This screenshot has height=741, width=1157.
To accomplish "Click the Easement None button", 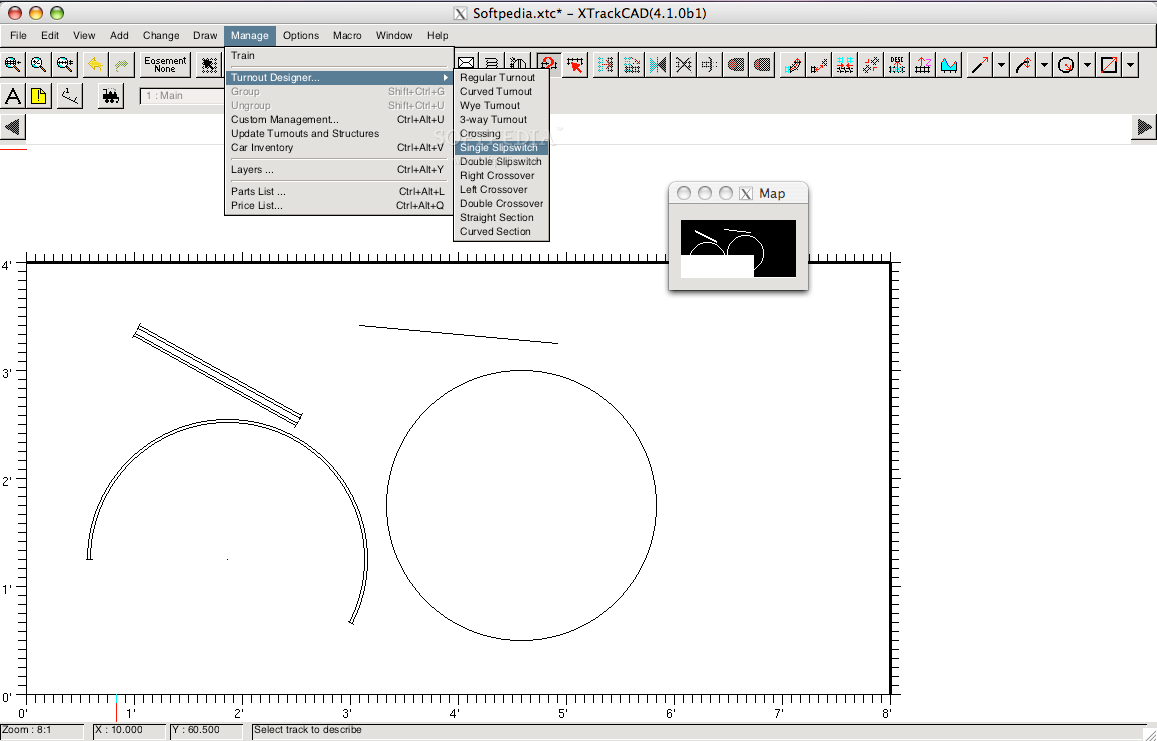I will (x=165, y=65).
